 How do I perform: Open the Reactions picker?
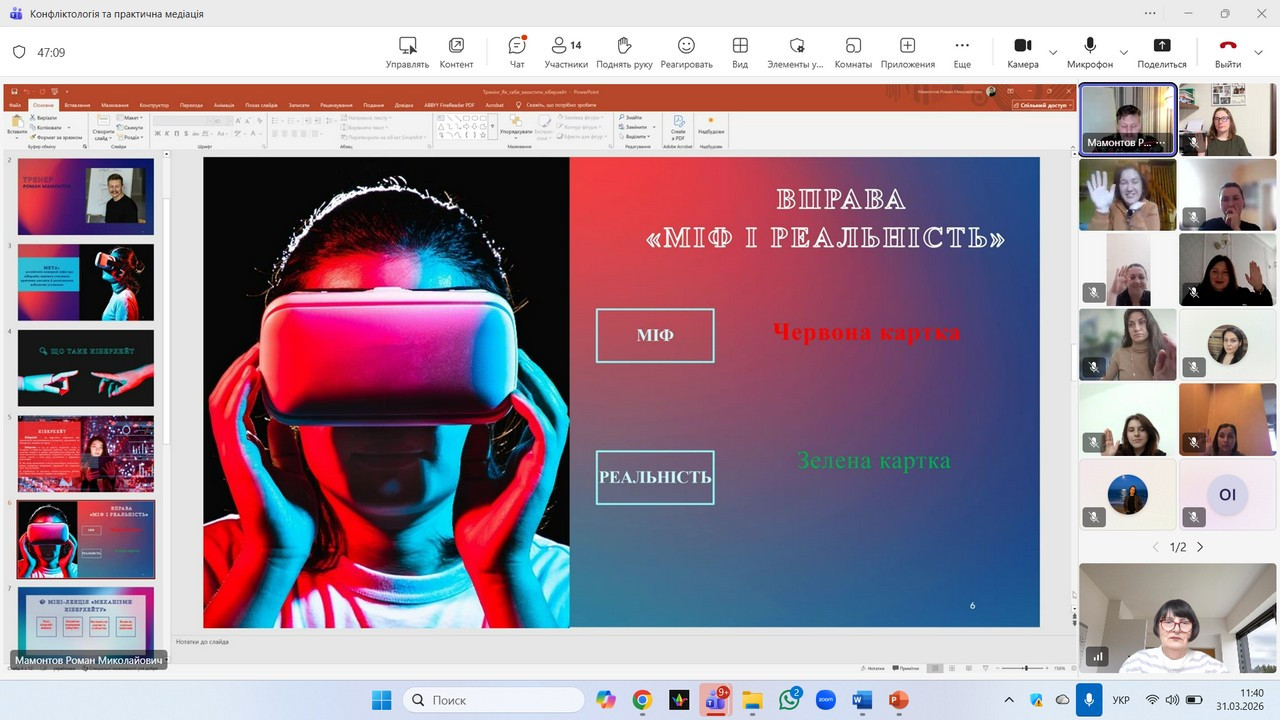click(686, 52)
